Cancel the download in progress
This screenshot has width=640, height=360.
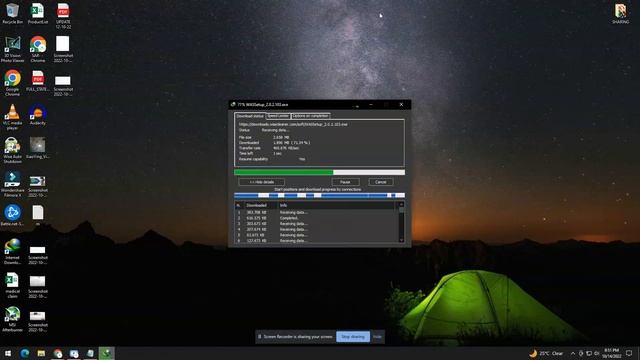pyautogui.click(x=381, y=182)
